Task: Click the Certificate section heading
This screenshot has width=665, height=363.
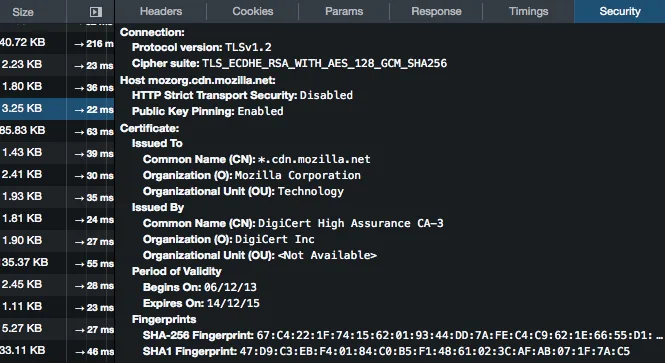Action: pyautogui.click(x=150, y=128)
